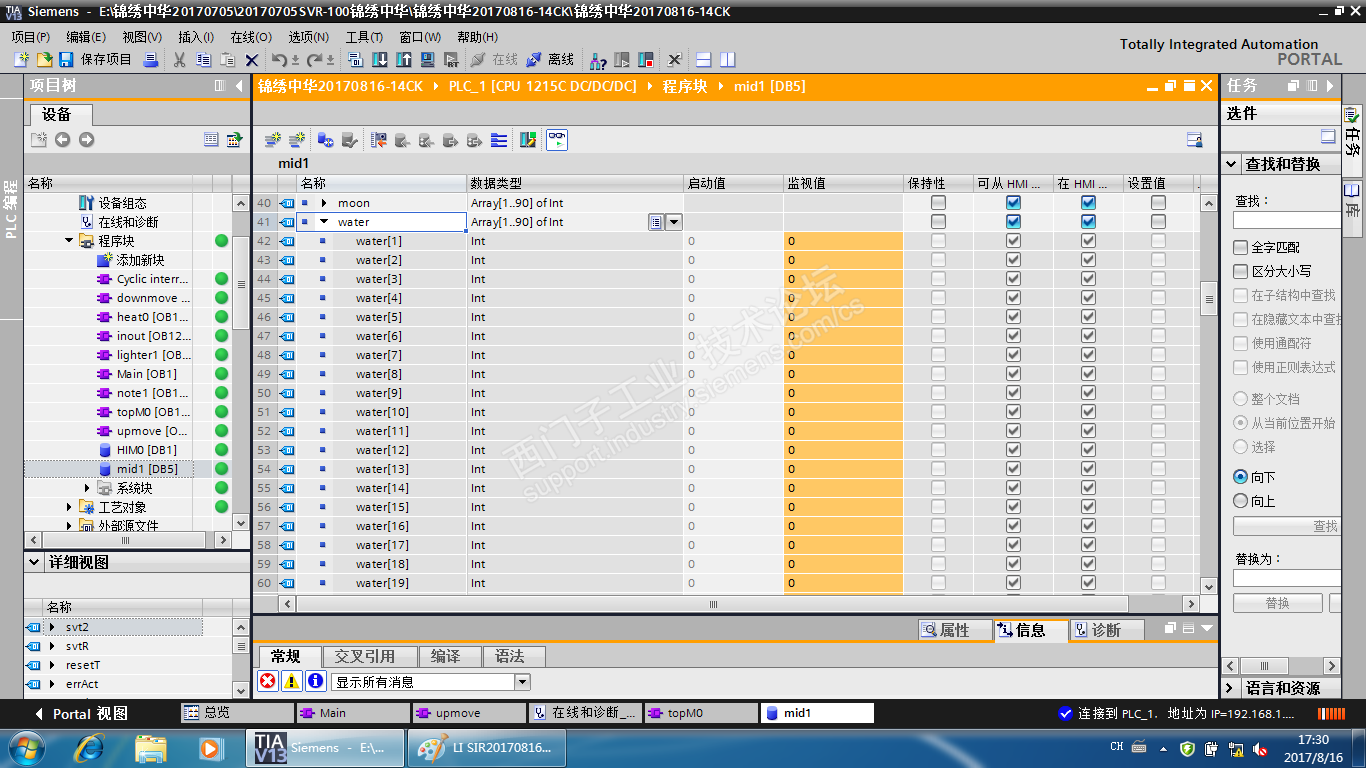Switch to Portal 视图
The height and width of the screenshot is (768, 1366).
coord(82,714)
